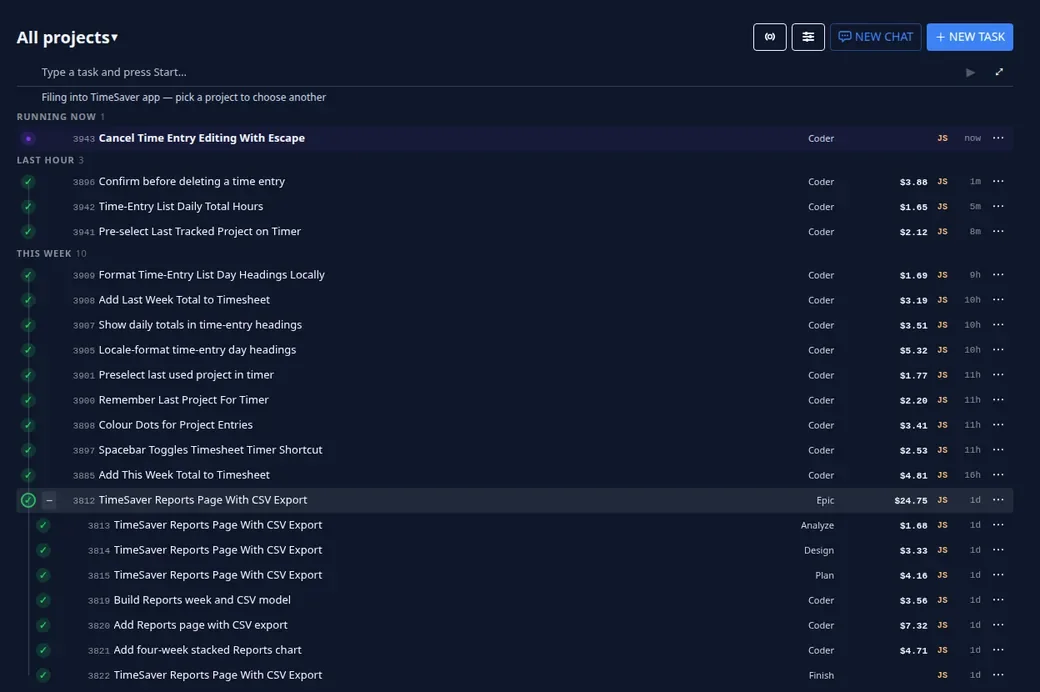1040x692 pixels.
Task: Click the Design label on task 3814
Action: [x=819, y=551]
